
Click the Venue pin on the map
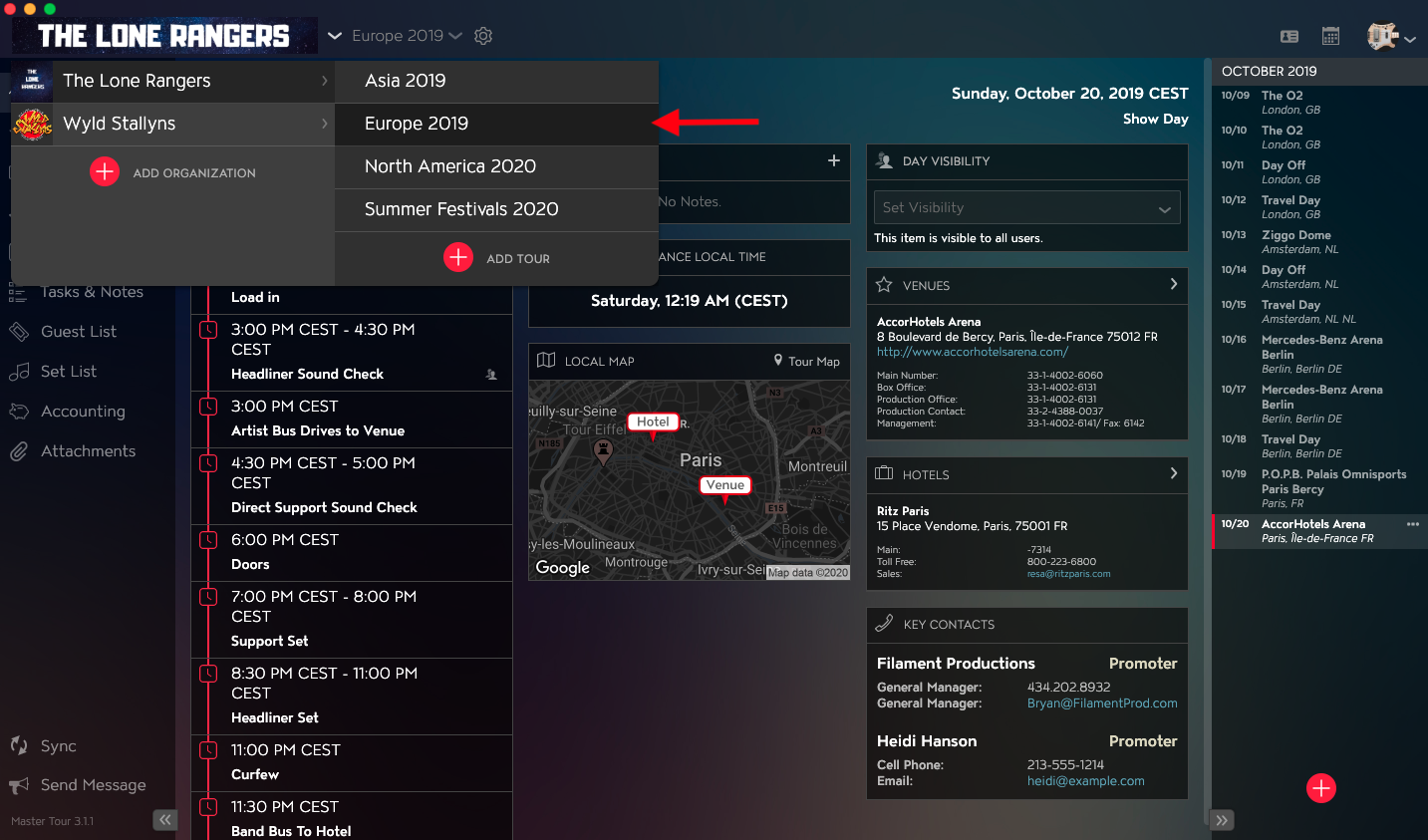point(725,485)
